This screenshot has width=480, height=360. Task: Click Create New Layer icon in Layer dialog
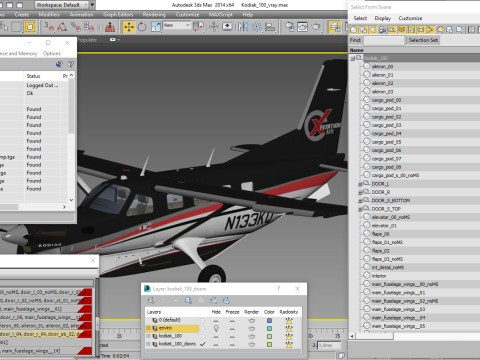click(x=151, y=300)
